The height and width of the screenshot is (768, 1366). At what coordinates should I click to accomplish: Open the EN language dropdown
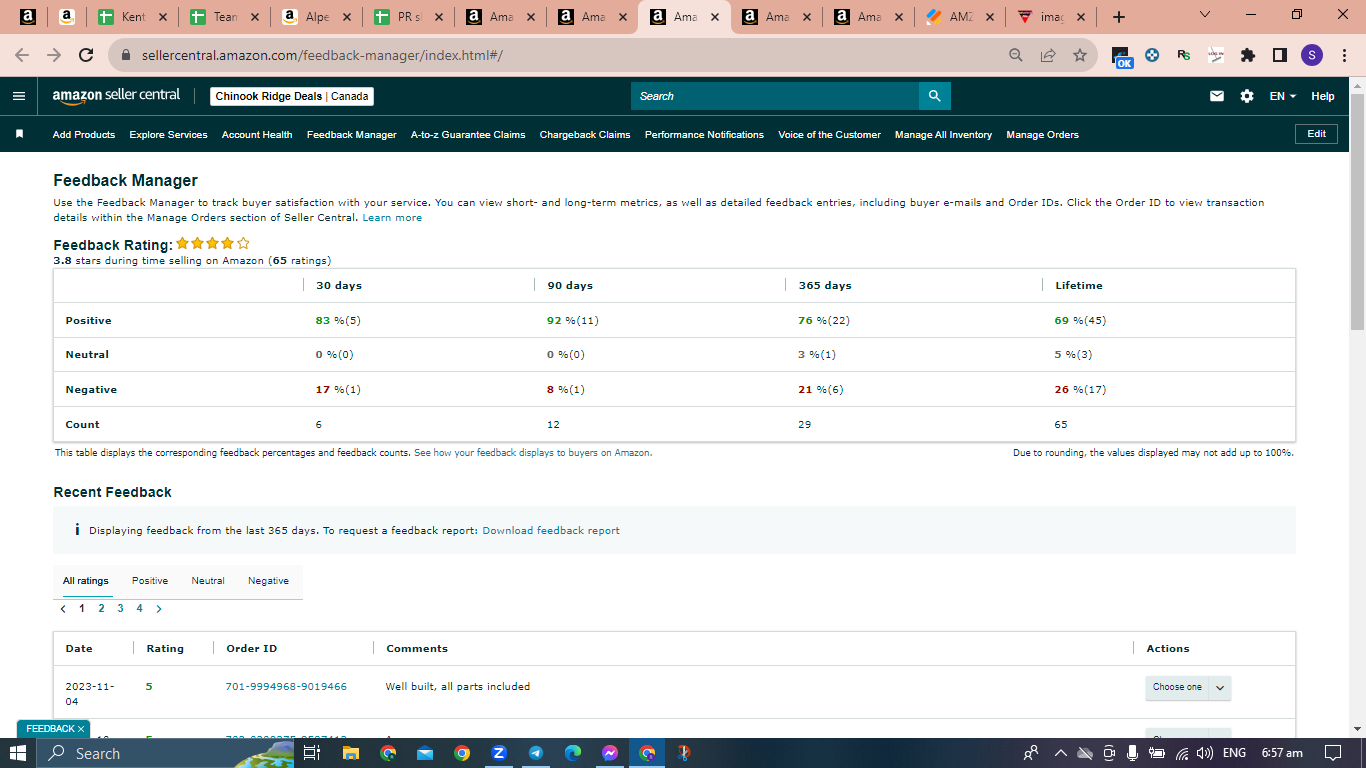[x=1282, y=96]
